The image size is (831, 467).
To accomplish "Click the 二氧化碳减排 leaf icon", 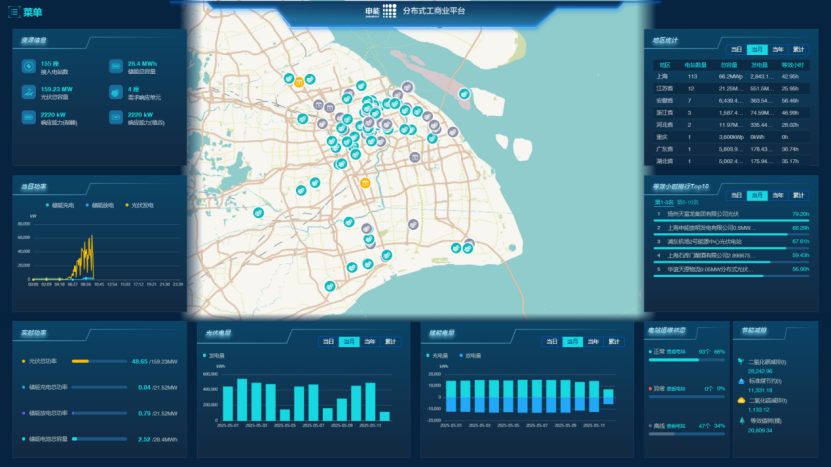I will click(740, 363).
